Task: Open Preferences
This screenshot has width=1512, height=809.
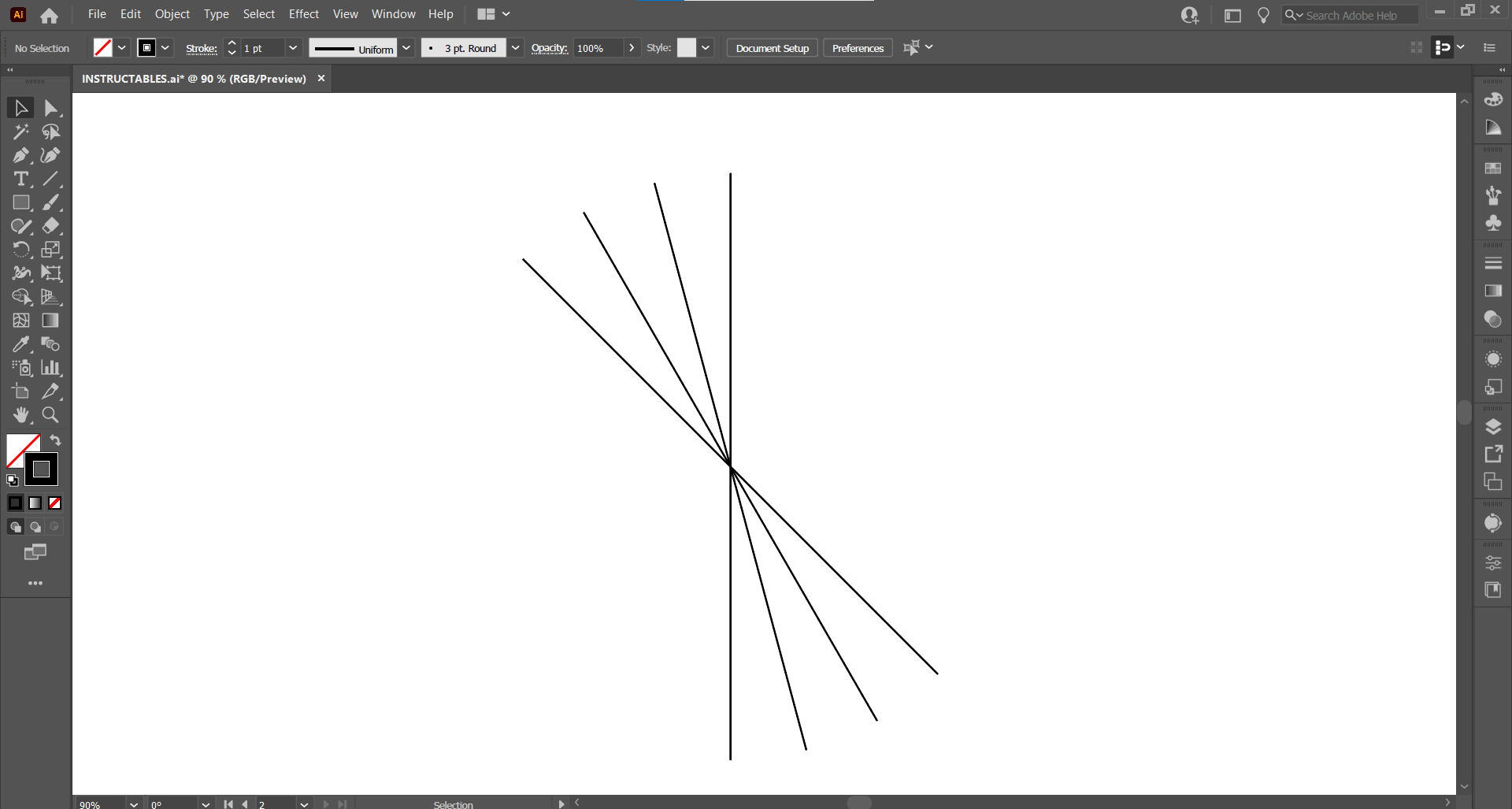Action: point(857,48)
